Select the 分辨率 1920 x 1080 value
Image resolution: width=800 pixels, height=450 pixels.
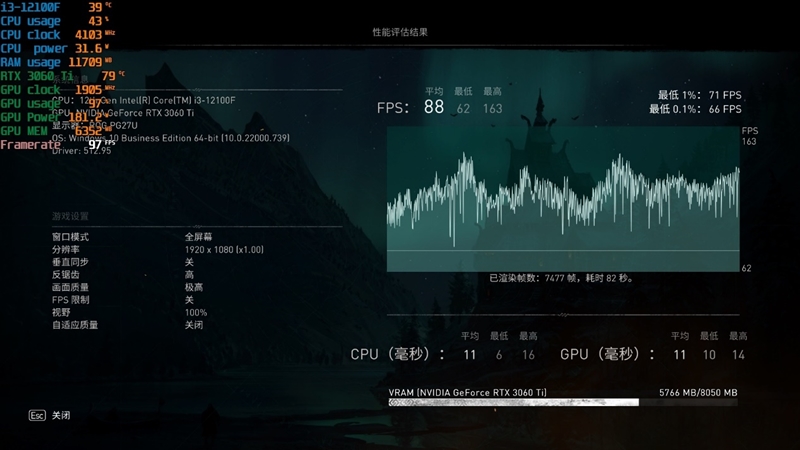[224, 249]
